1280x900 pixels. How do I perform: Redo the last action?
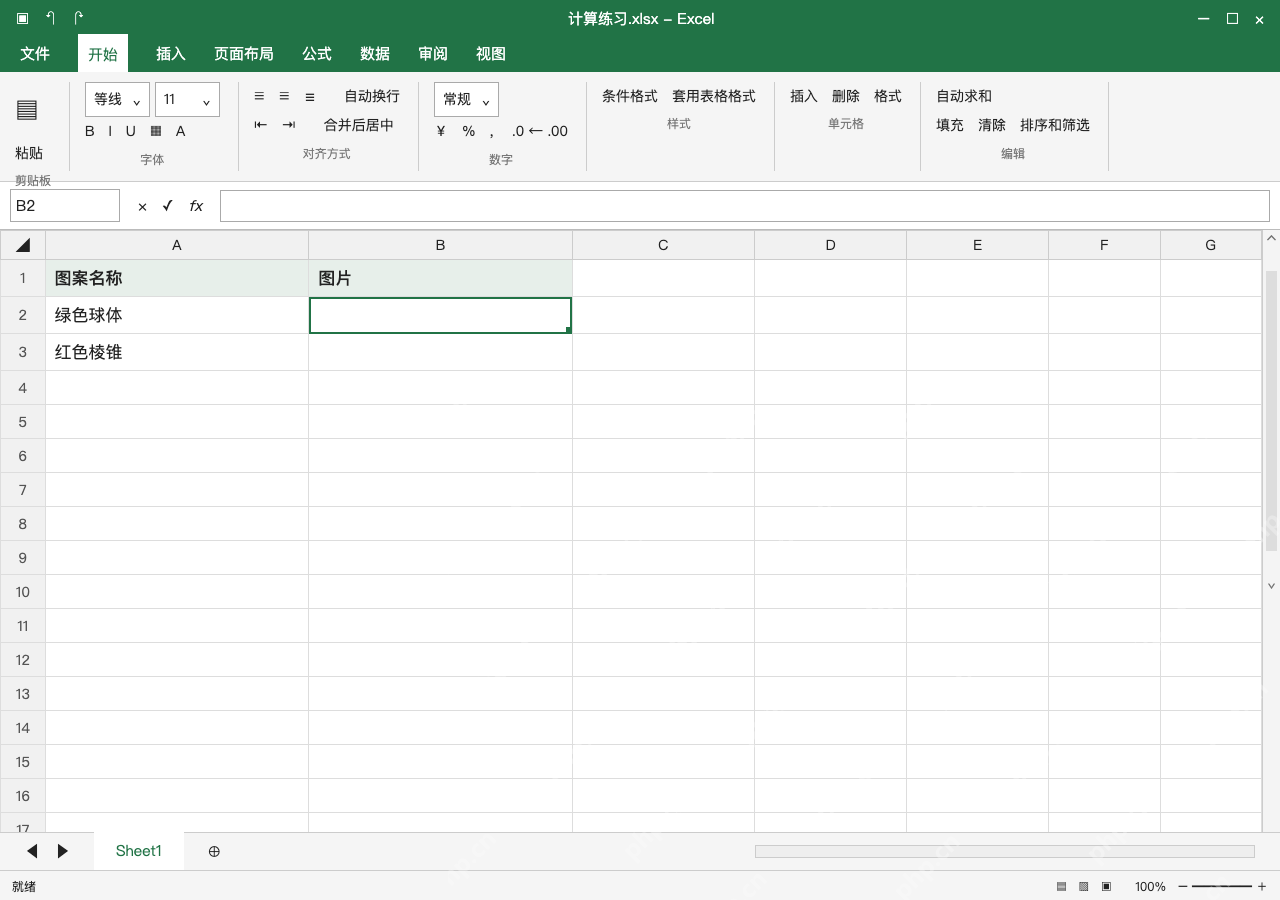tap(78, 18)
